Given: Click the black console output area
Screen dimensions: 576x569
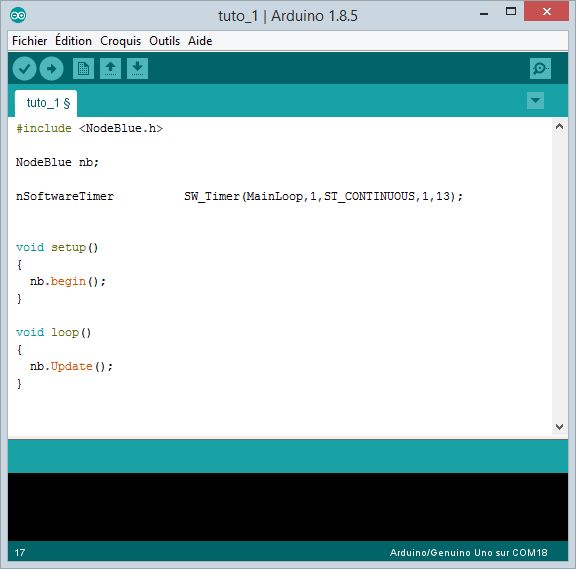Looking at the screenshot, I should 288,507.
